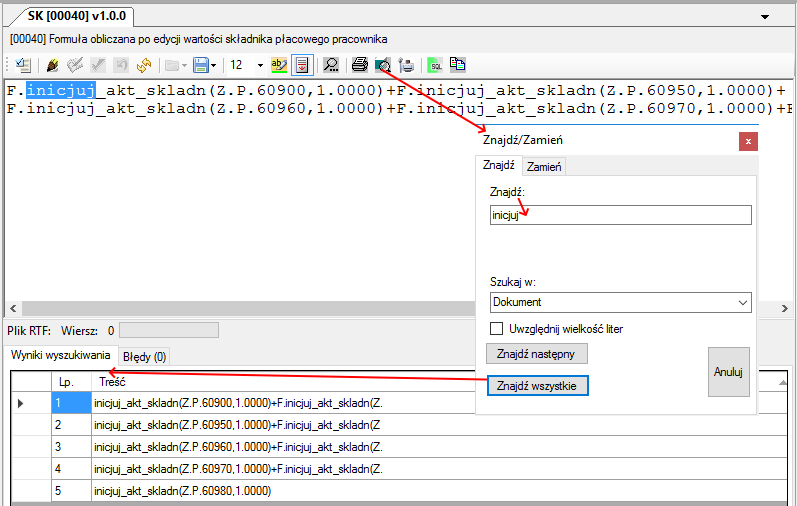797x506 pixels.
Task: Click the 'Znajdź wszystkie' button
Action: [x=537, y=385]
